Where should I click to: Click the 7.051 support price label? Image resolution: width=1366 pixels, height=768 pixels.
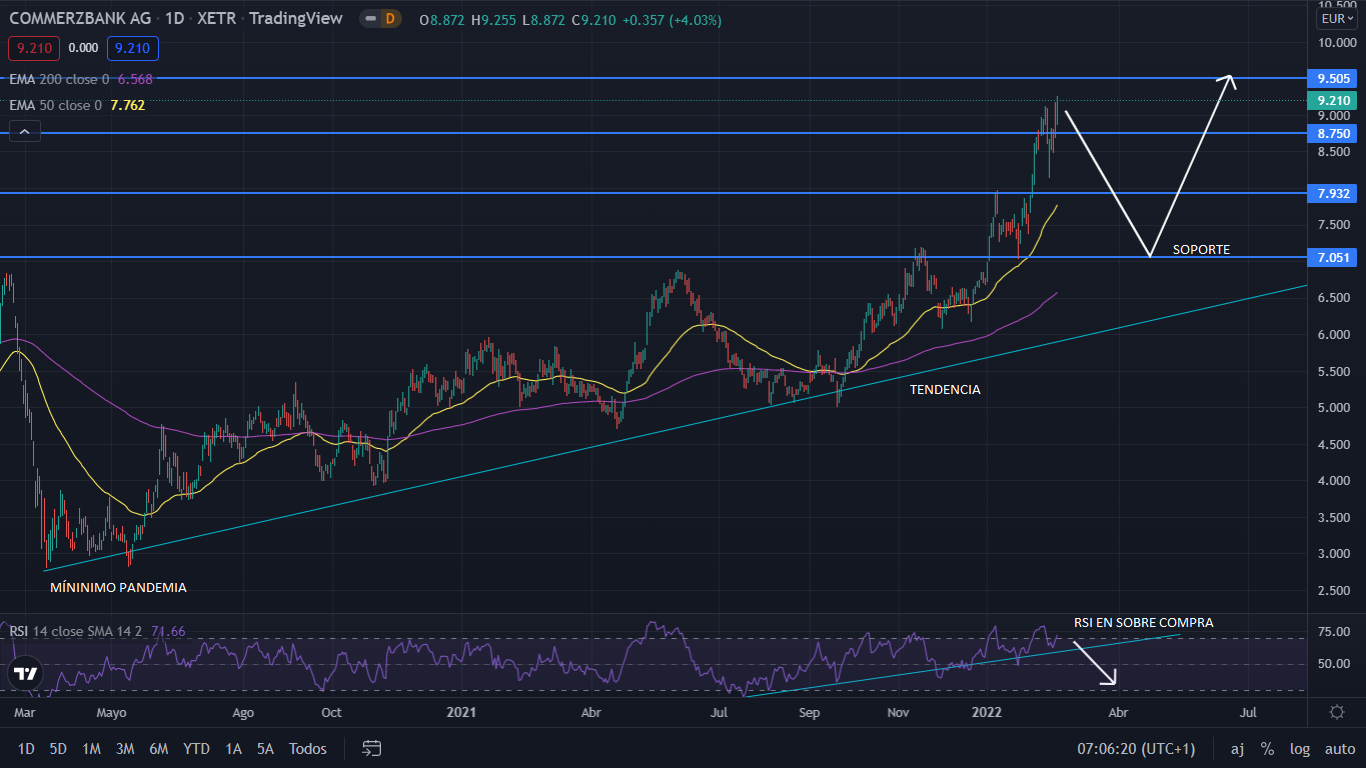[x=1334, y=258]
